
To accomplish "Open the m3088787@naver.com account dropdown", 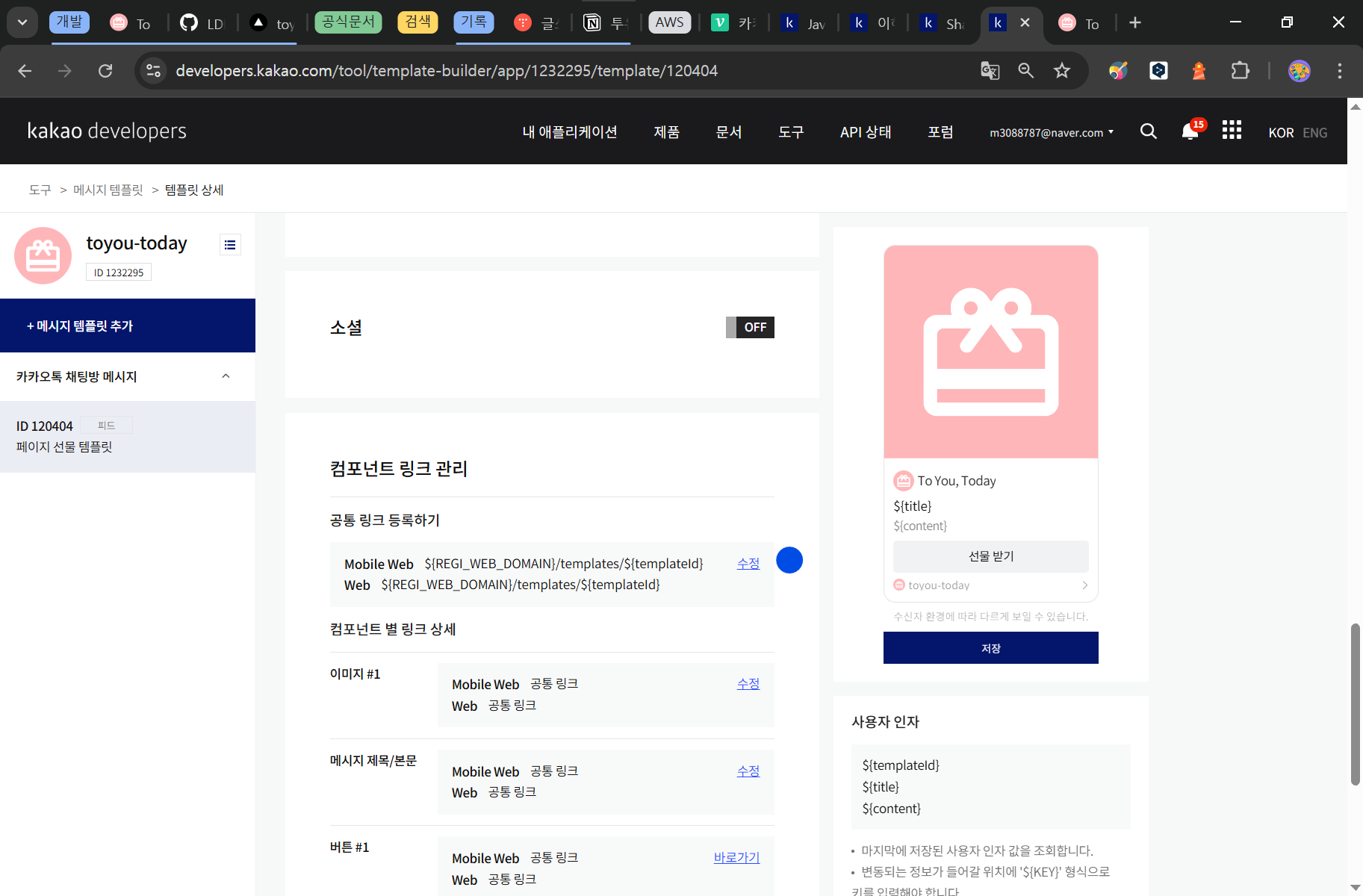I will pyautogui.click(x=1052, y=133).
